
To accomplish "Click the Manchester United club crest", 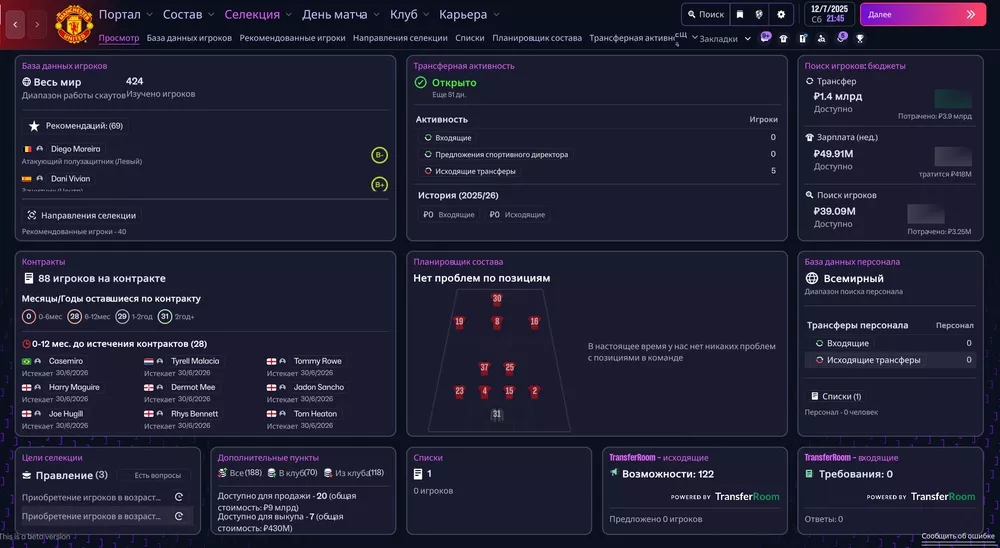I will pyautogui.click(x=73, y=21).
